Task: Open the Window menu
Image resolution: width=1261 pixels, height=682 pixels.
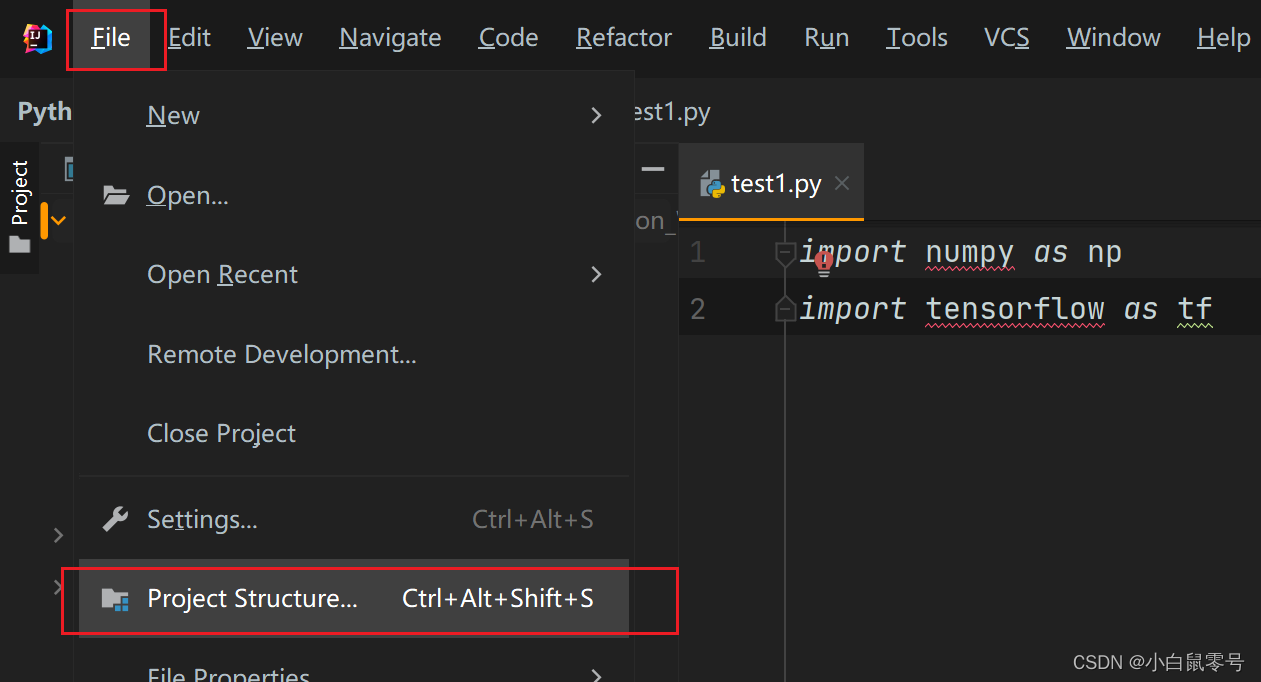Action: (1113, 37)
